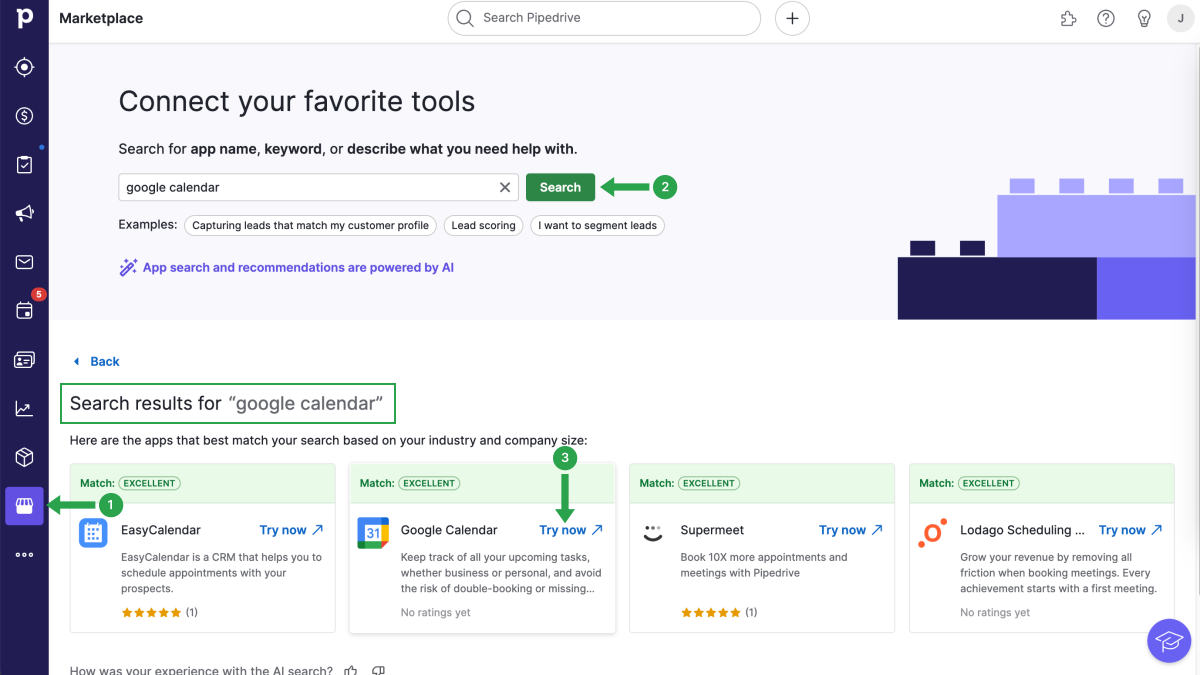Open the graduation cap academy button

1169,640
